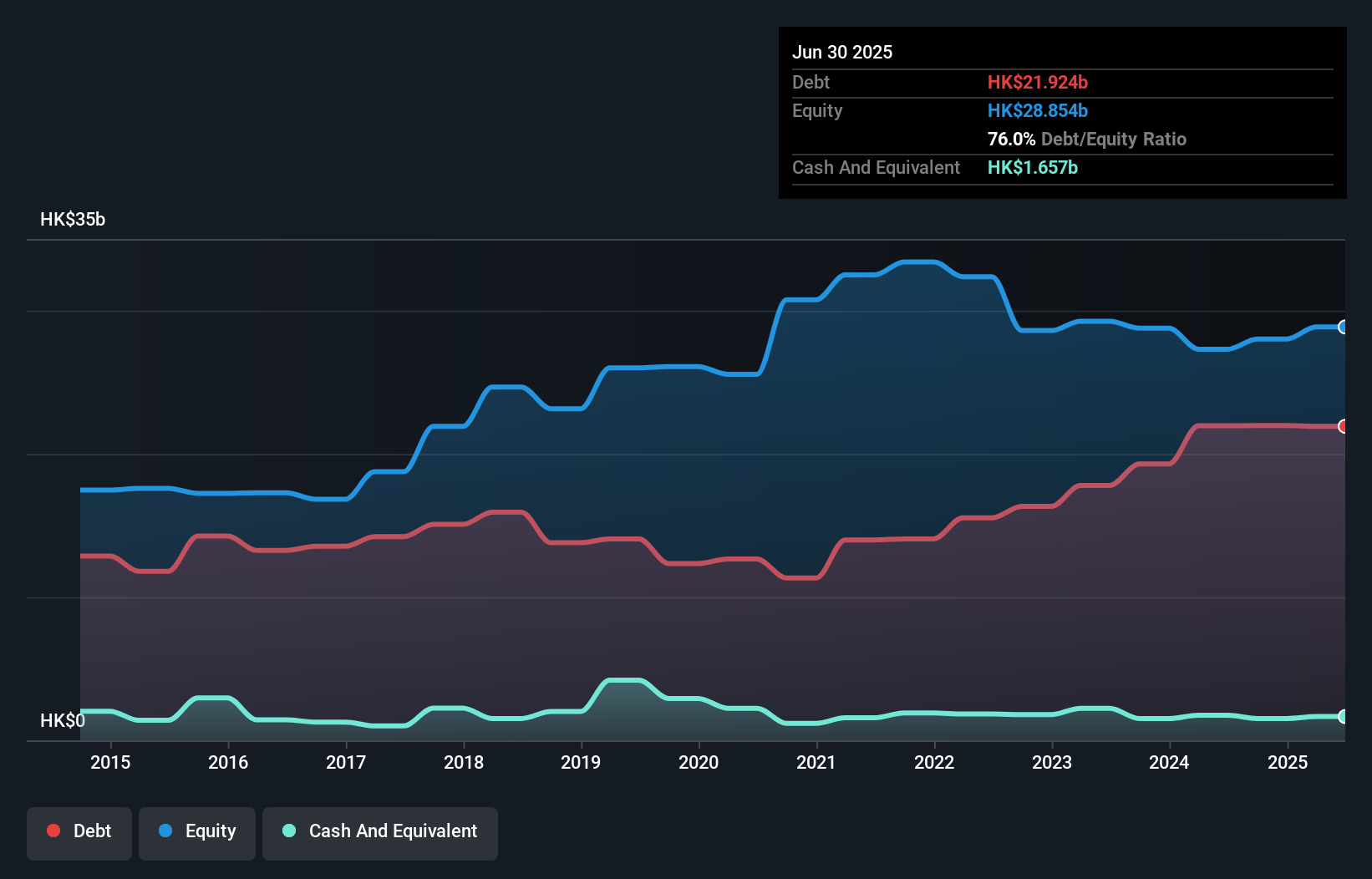Select the teal cash endpoint marker on chart
This screenshot has width=1372, height=879.
click(1343, 717)
